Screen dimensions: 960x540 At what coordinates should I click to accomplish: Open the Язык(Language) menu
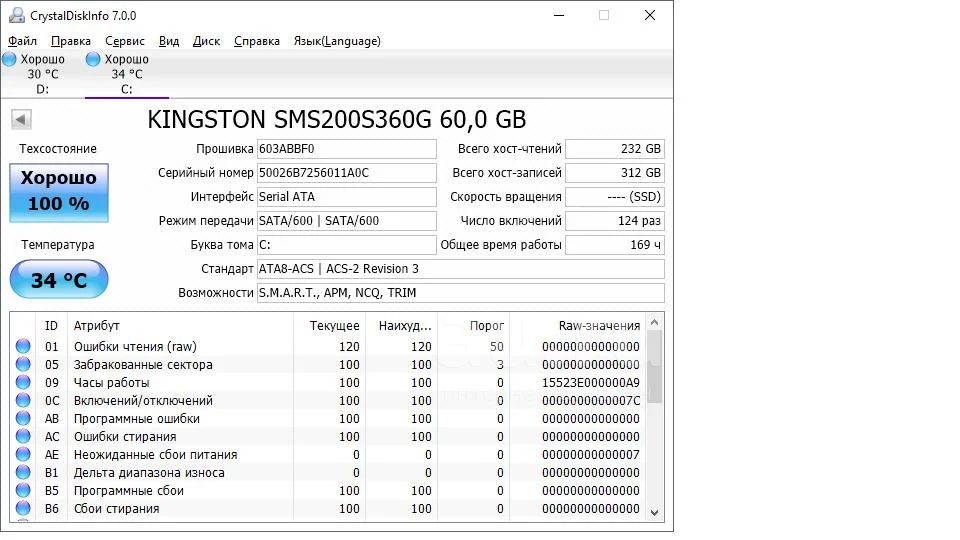coord(337,41)
